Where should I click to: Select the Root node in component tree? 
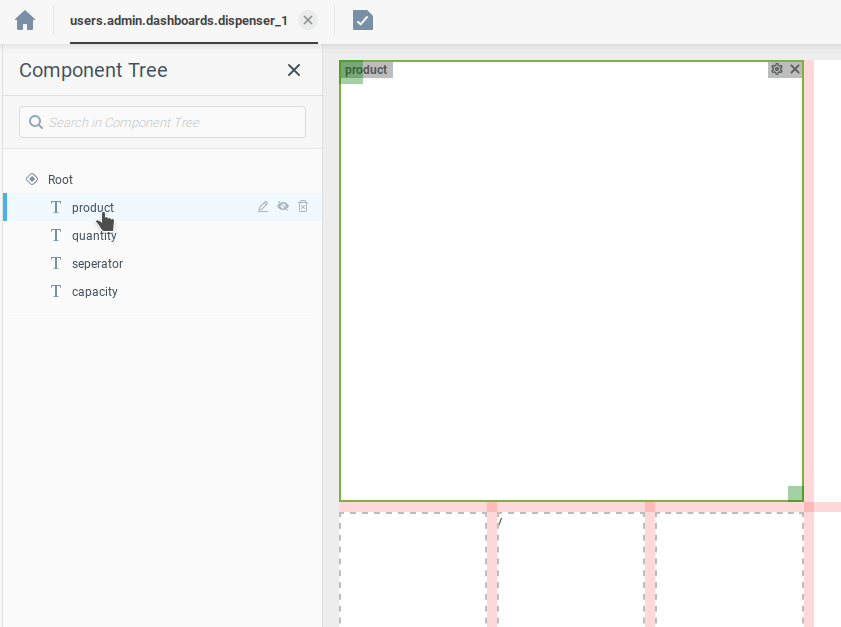click(x=60, y=180)
